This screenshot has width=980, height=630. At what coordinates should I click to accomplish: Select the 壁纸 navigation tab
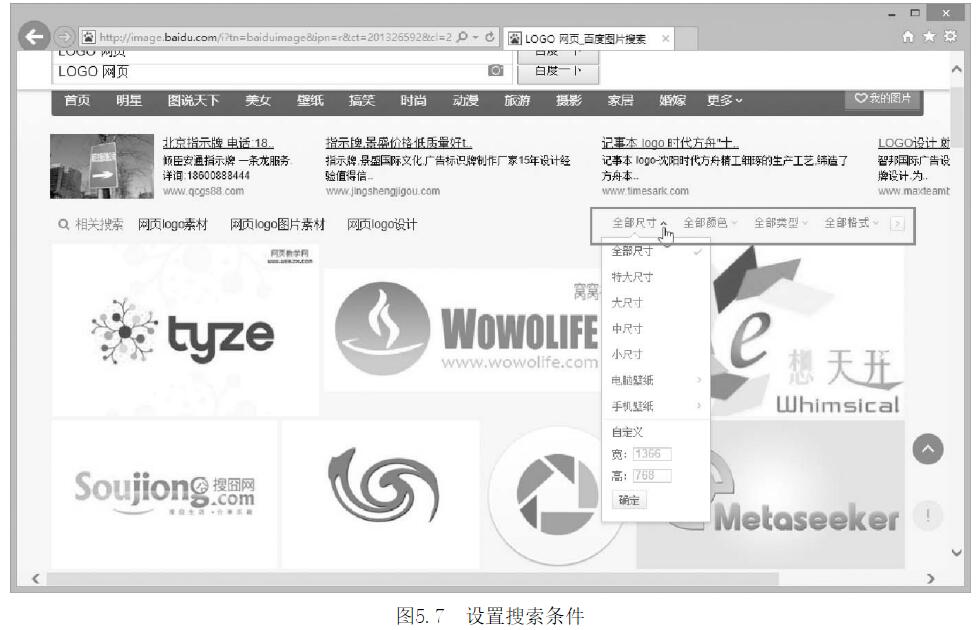[x=310, y=100]
